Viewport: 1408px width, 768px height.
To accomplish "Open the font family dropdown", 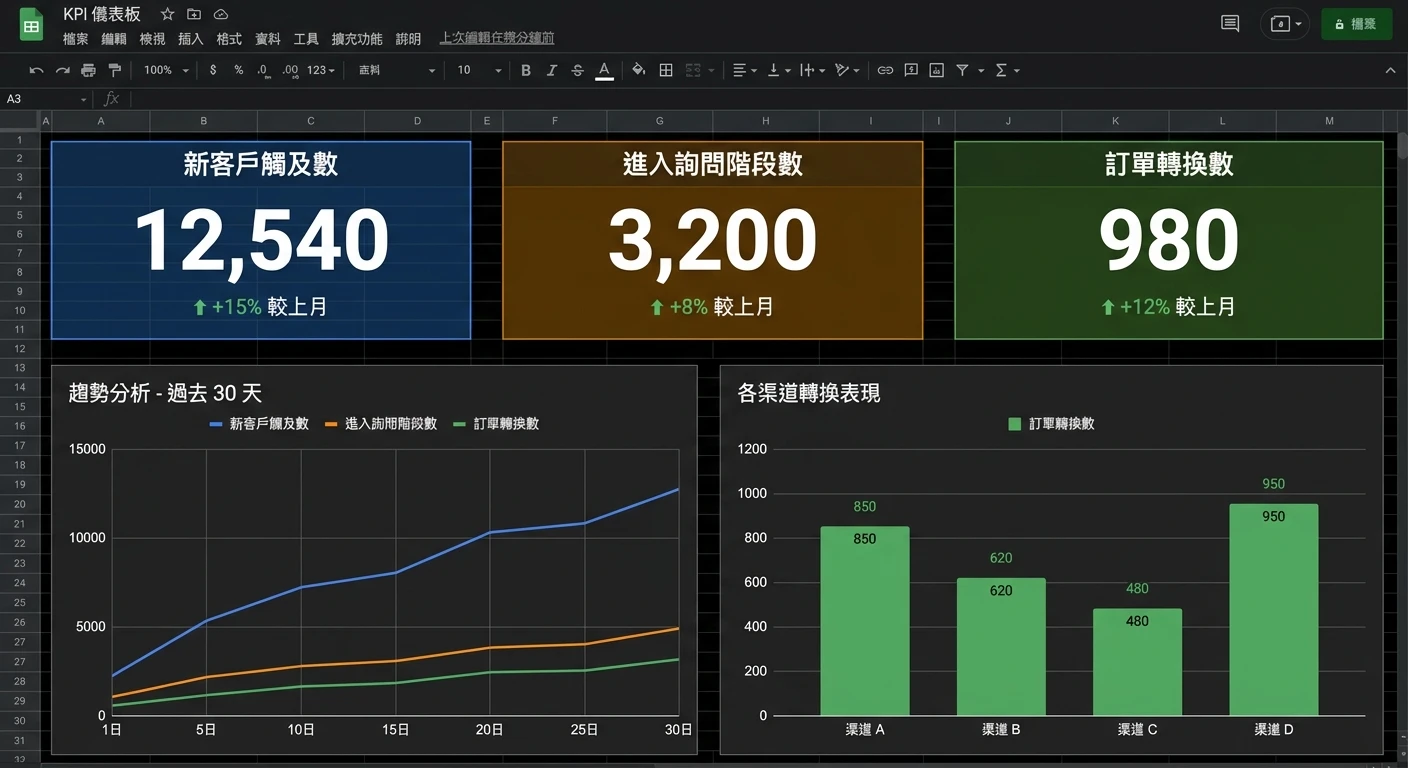I will pos(397,70).
